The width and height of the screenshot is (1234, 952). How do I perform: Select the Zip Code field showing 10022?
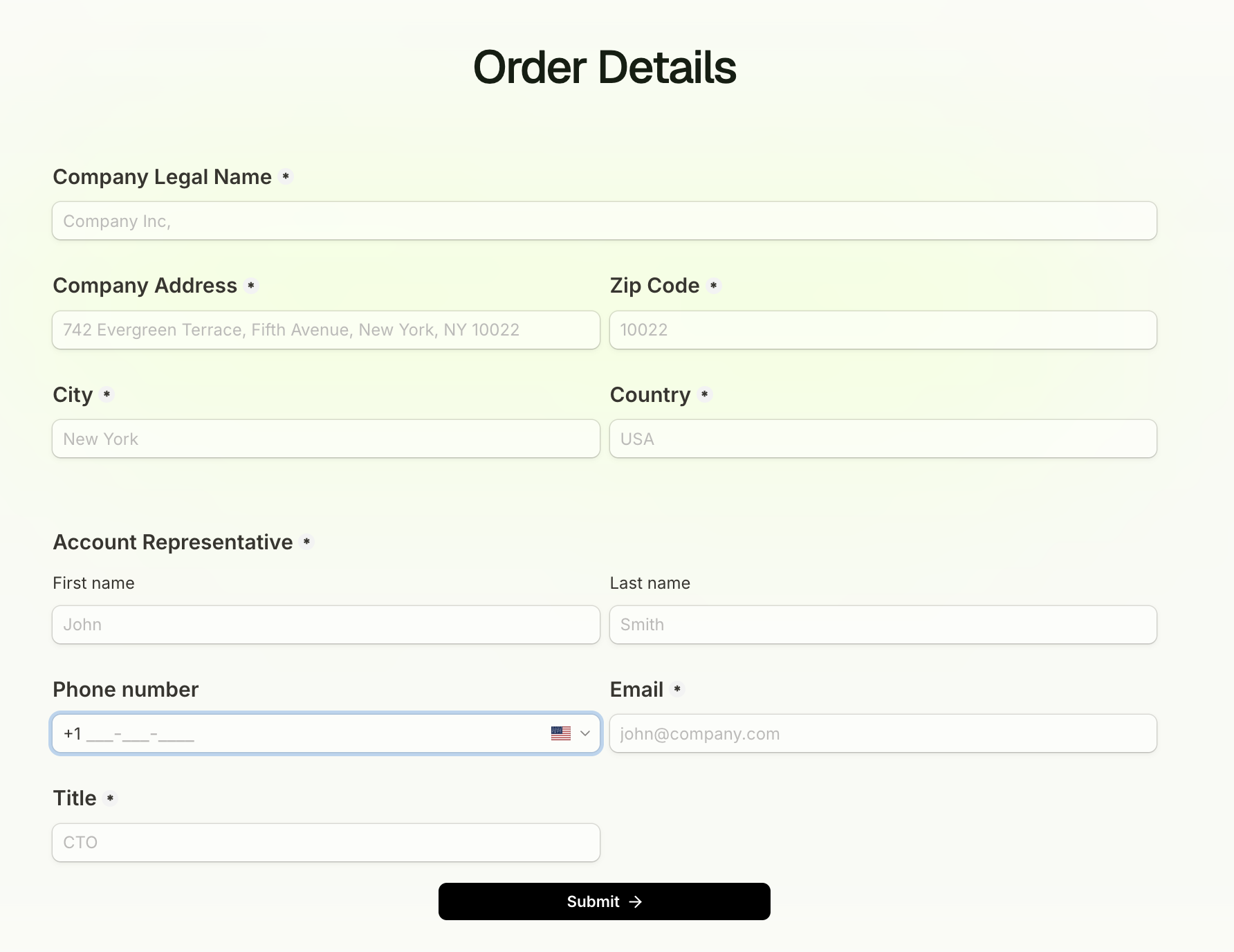(883, 330)
